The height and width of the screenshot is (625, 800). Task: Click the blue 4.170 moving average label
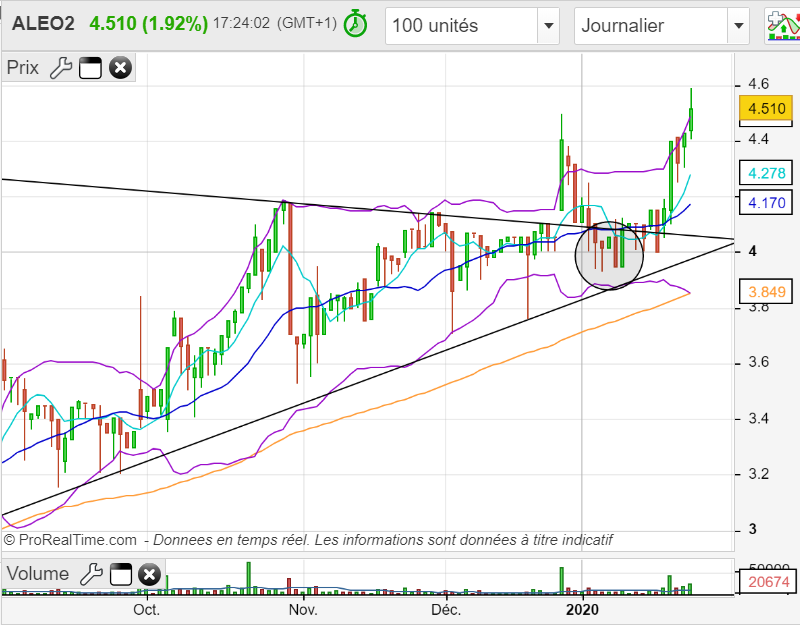766,203
